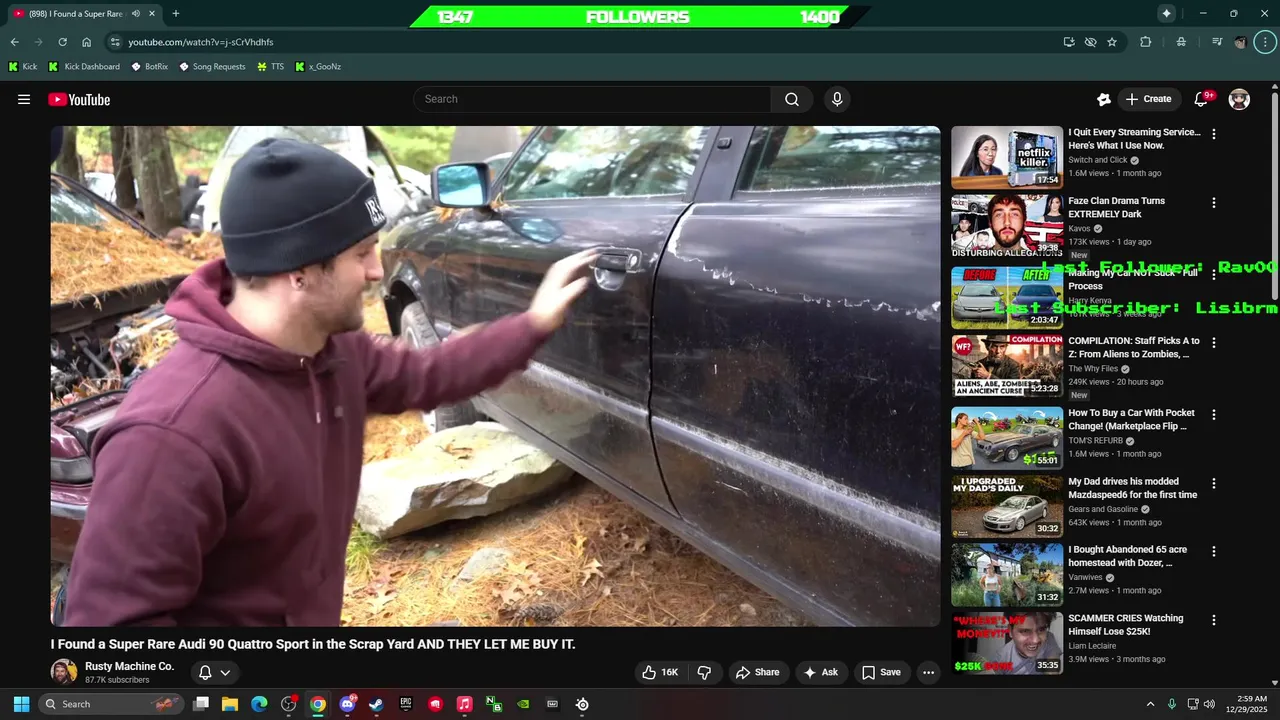
Task: Open Steam from the taskbar
Action: click(376, 704)
